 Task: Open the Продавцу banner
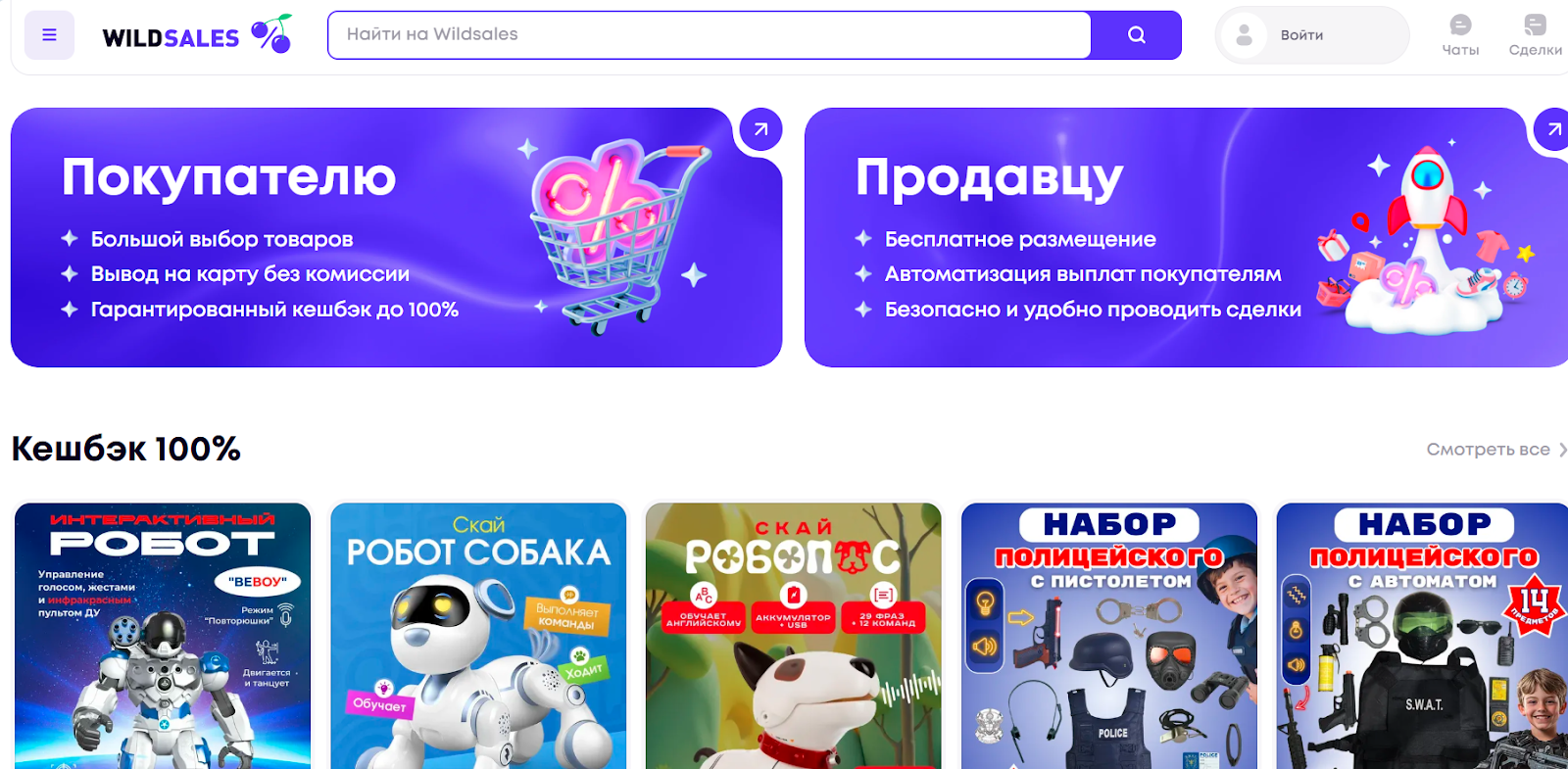click(x=1186, y=237)
